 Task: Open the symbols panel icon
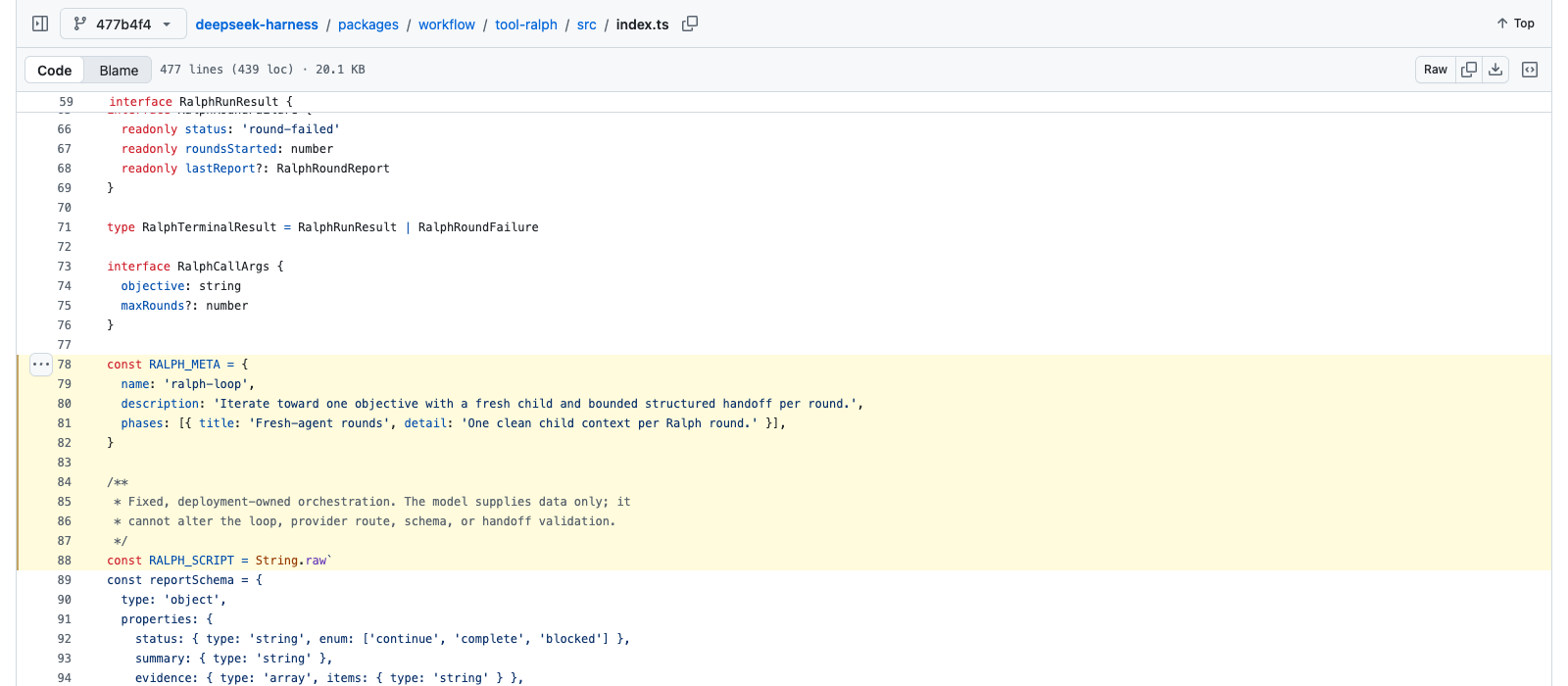[x=1530, y=70]
